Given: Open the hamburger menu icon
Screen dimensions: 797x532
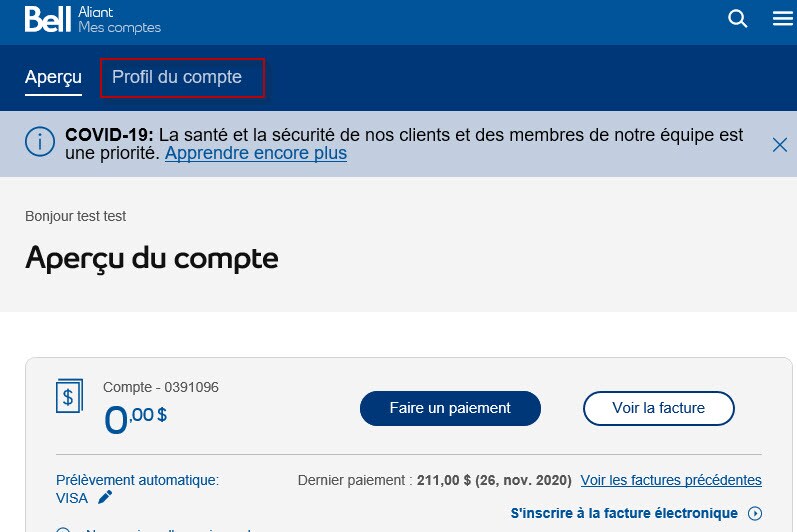Looking at the screenshot, I should click(783, 18).
